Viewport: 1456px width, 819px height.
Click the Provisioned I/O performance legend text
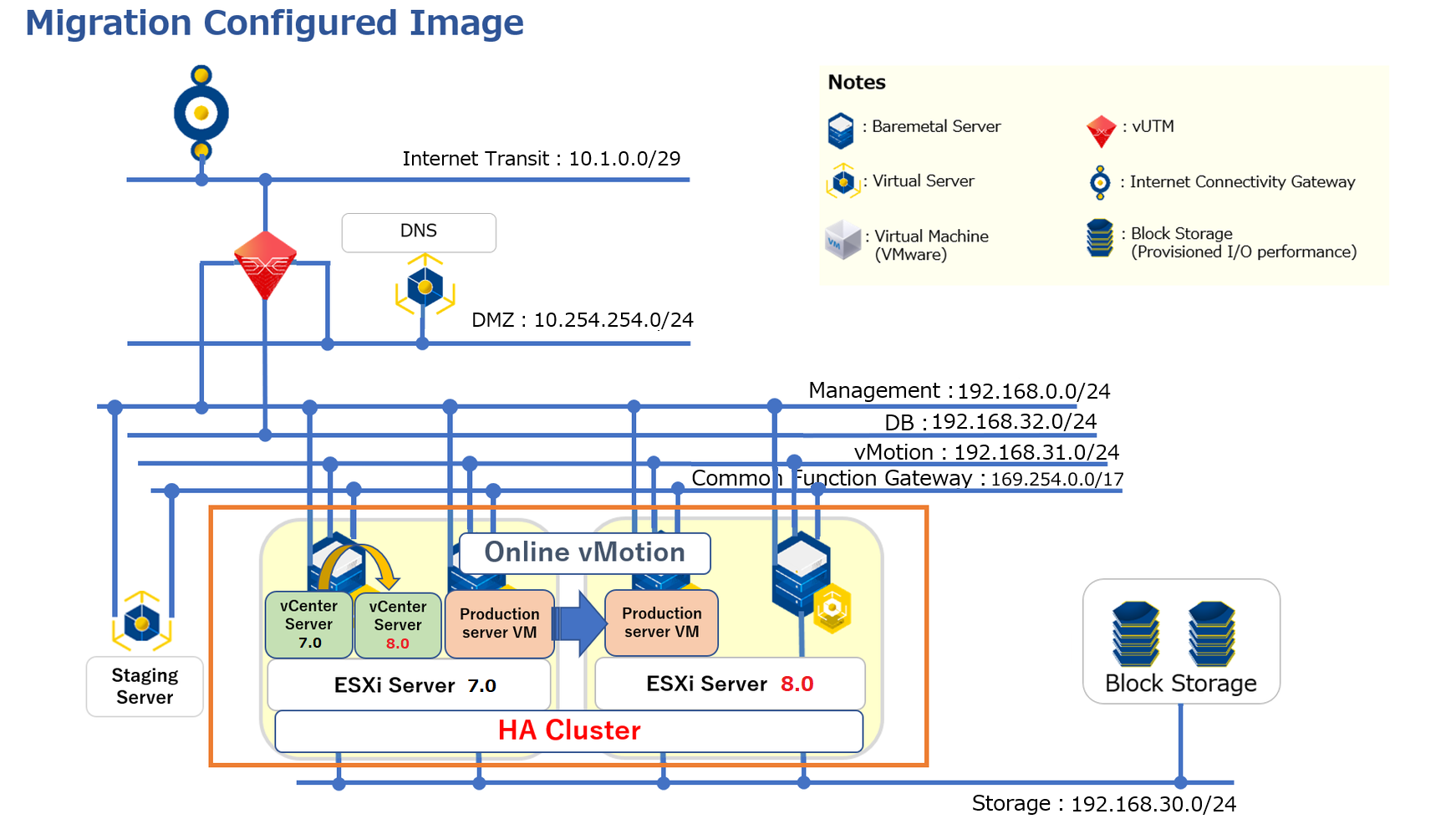click(1244, 252)
